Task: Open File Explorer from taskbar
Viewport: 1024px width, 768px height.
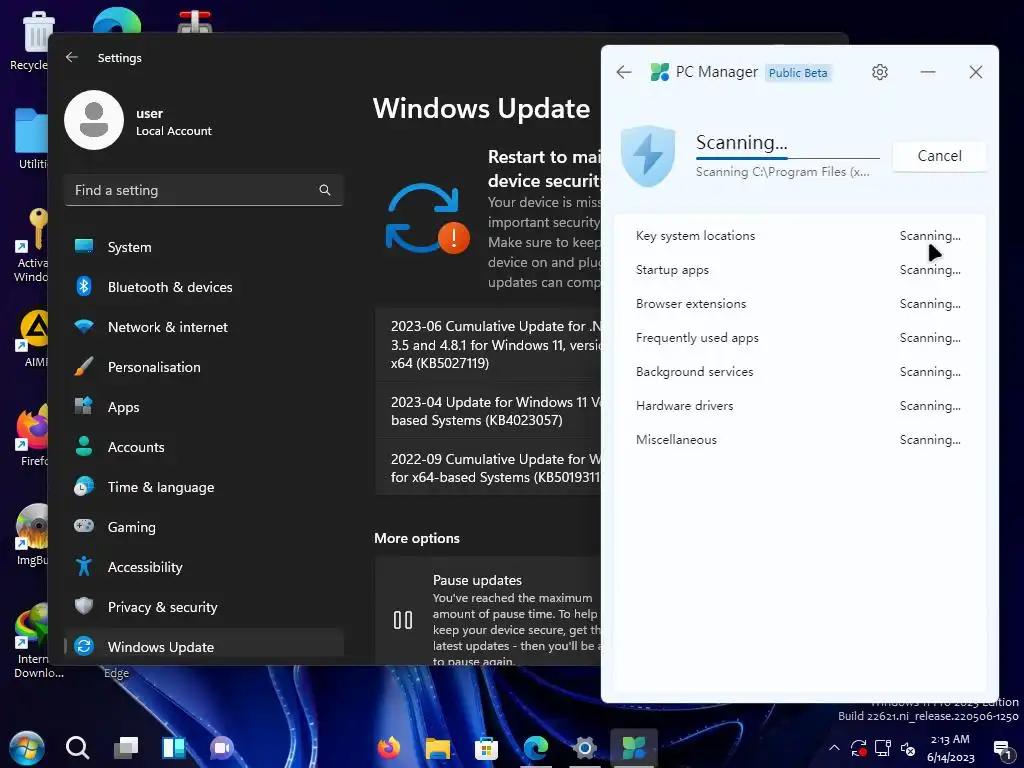Action: (438, 748)
